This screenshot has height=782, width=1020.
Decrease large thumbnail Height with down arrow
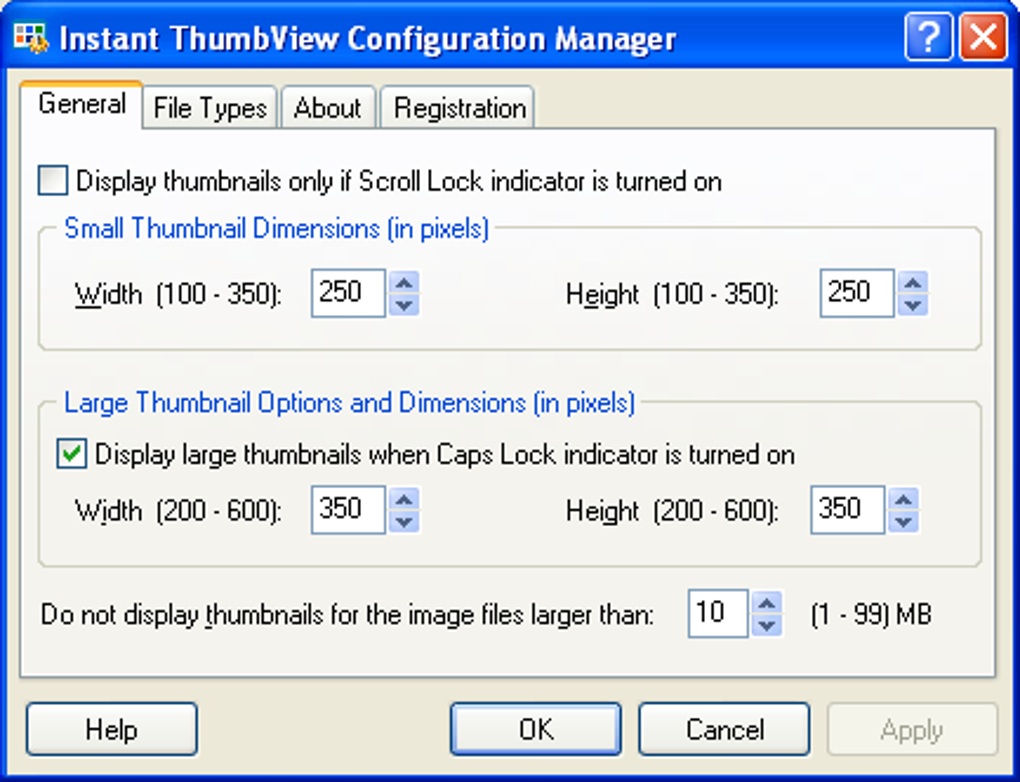point(904,520)
